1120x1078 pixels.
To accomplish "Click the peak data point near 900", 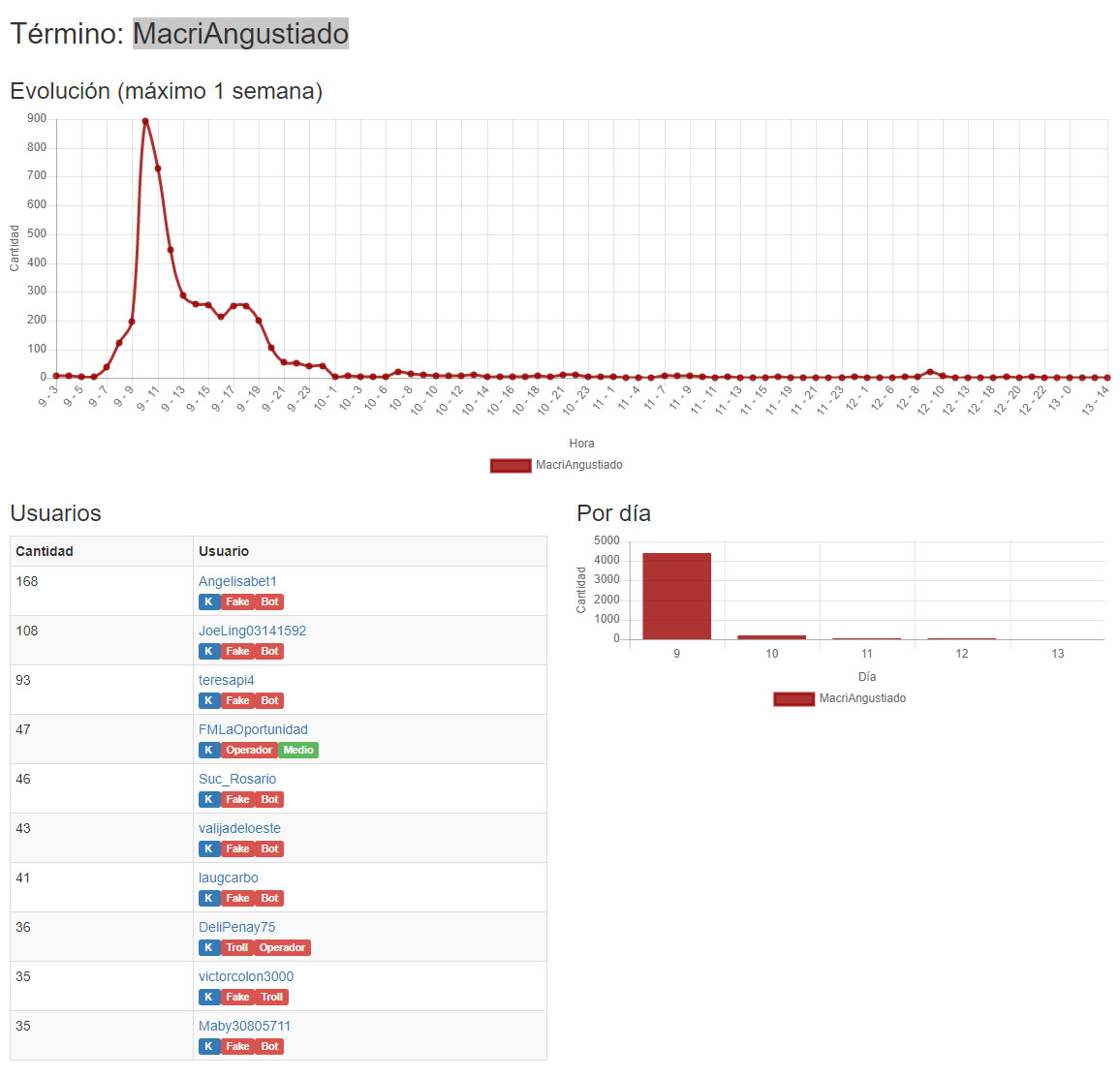I will (x=145, y=121).
